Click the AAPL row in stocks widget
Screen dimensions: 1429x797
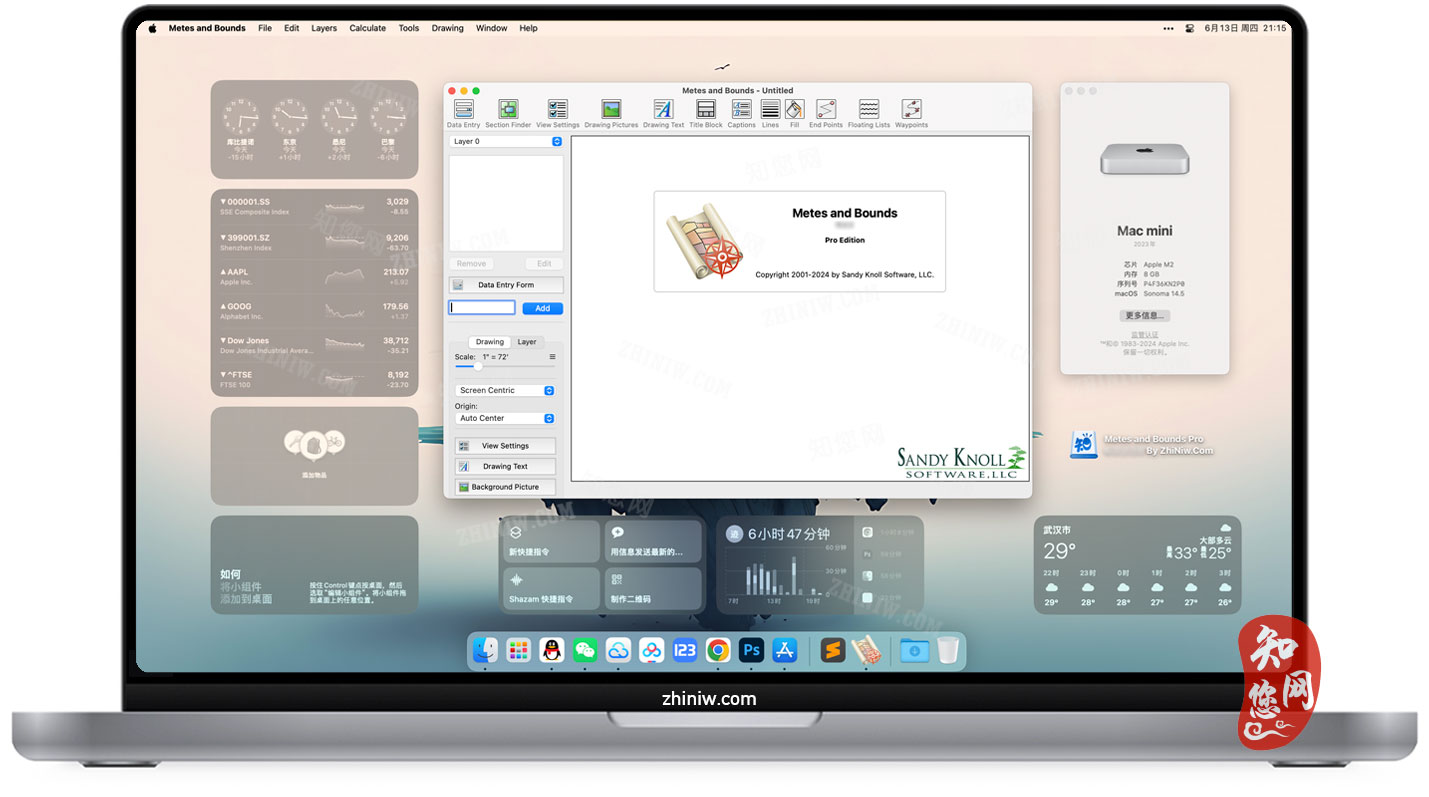pos(314,277)
